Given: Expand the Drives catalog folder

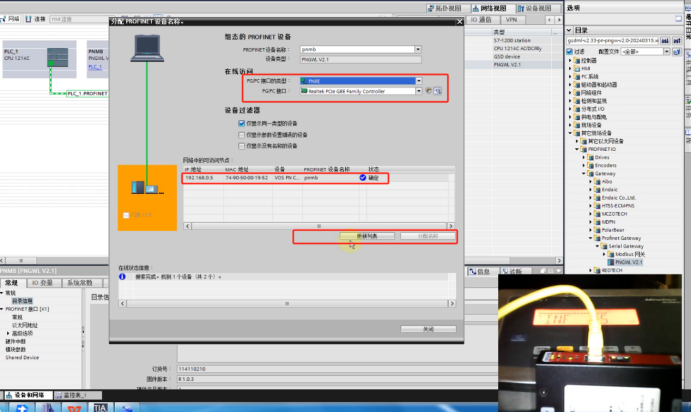Looking at the screenshot, I should [584, 157].
